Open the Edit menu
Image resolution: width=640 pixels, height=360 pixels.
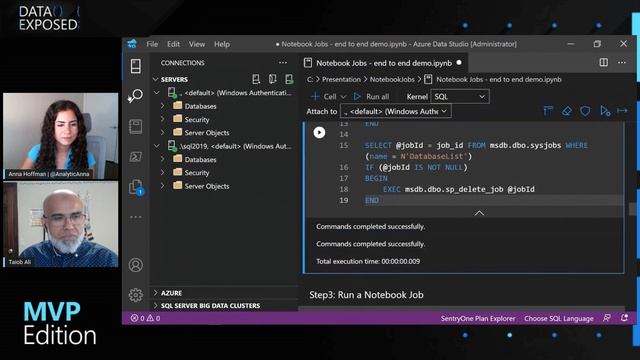pos(173,44)
